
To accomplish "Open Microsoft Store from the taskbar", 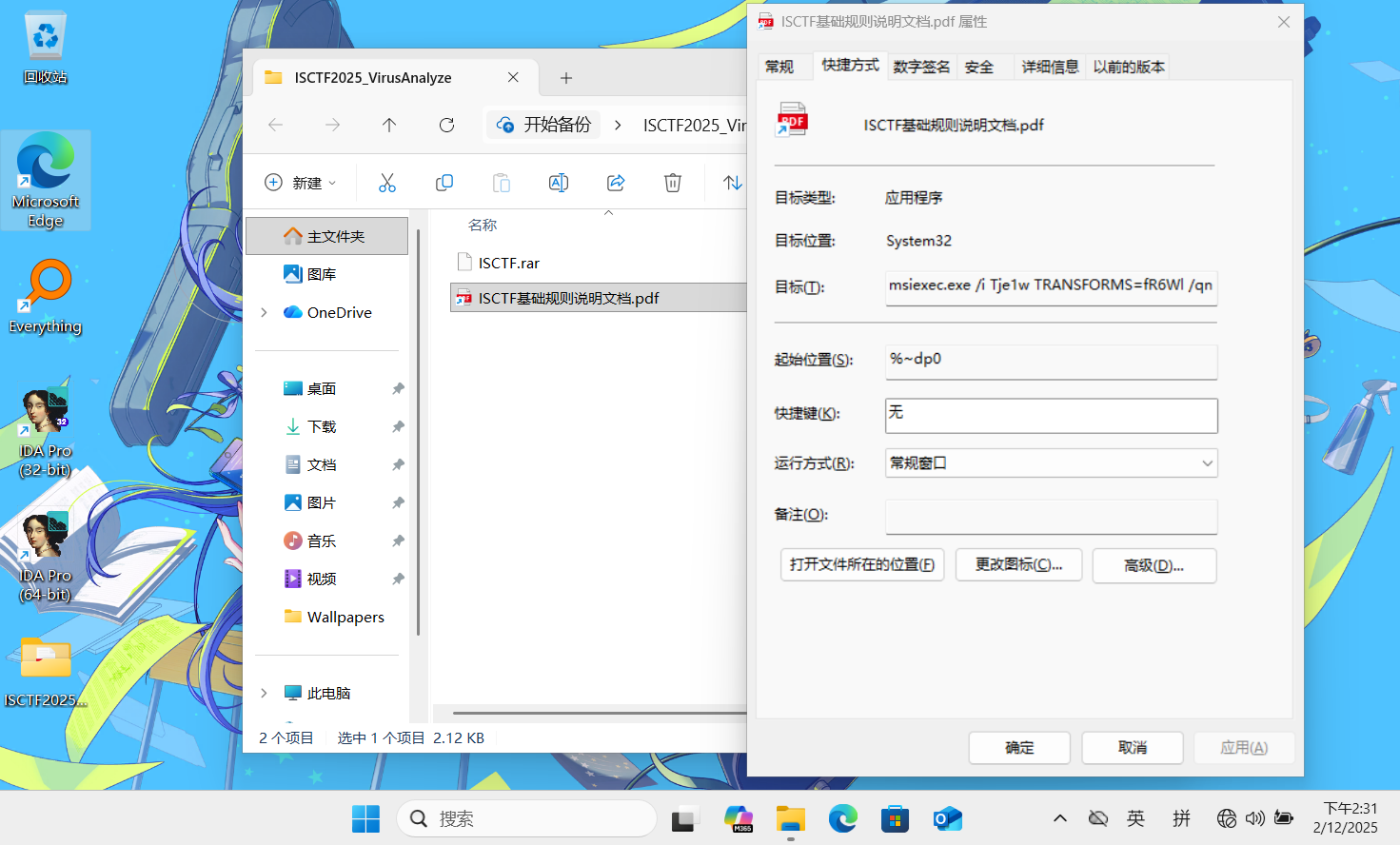I will pos(895,818).
